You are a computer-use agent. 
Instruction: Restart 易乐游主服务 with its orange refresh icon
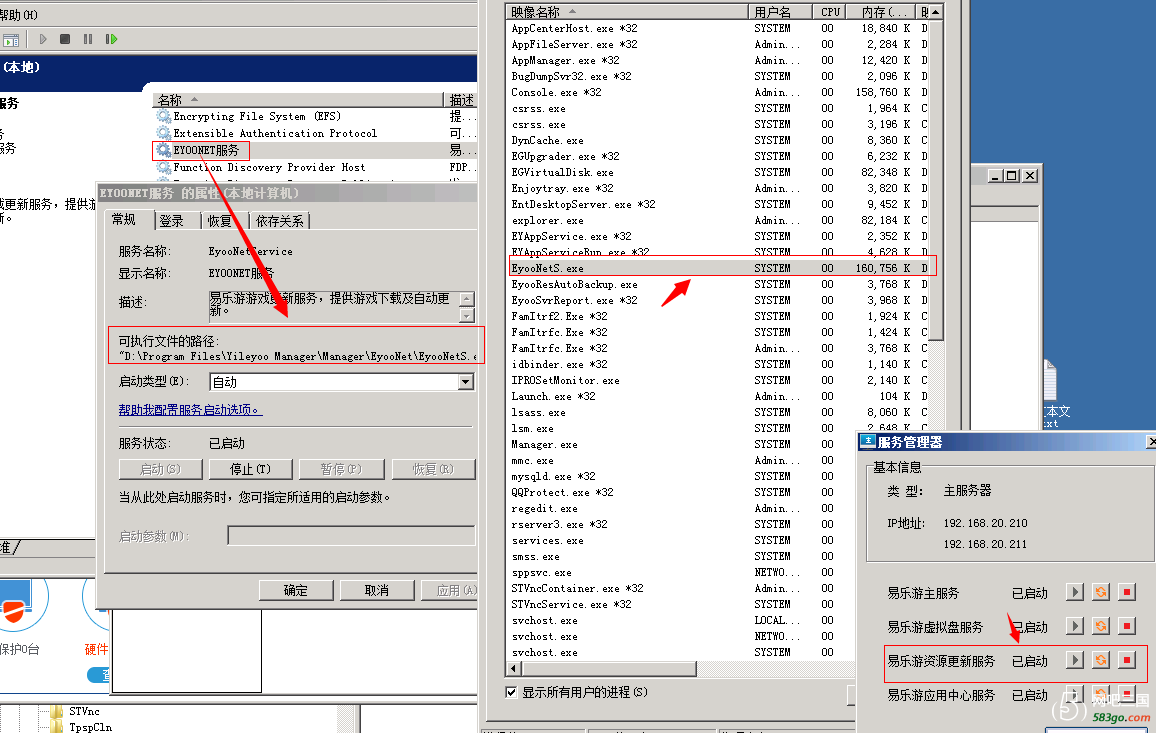(1101, 592)
